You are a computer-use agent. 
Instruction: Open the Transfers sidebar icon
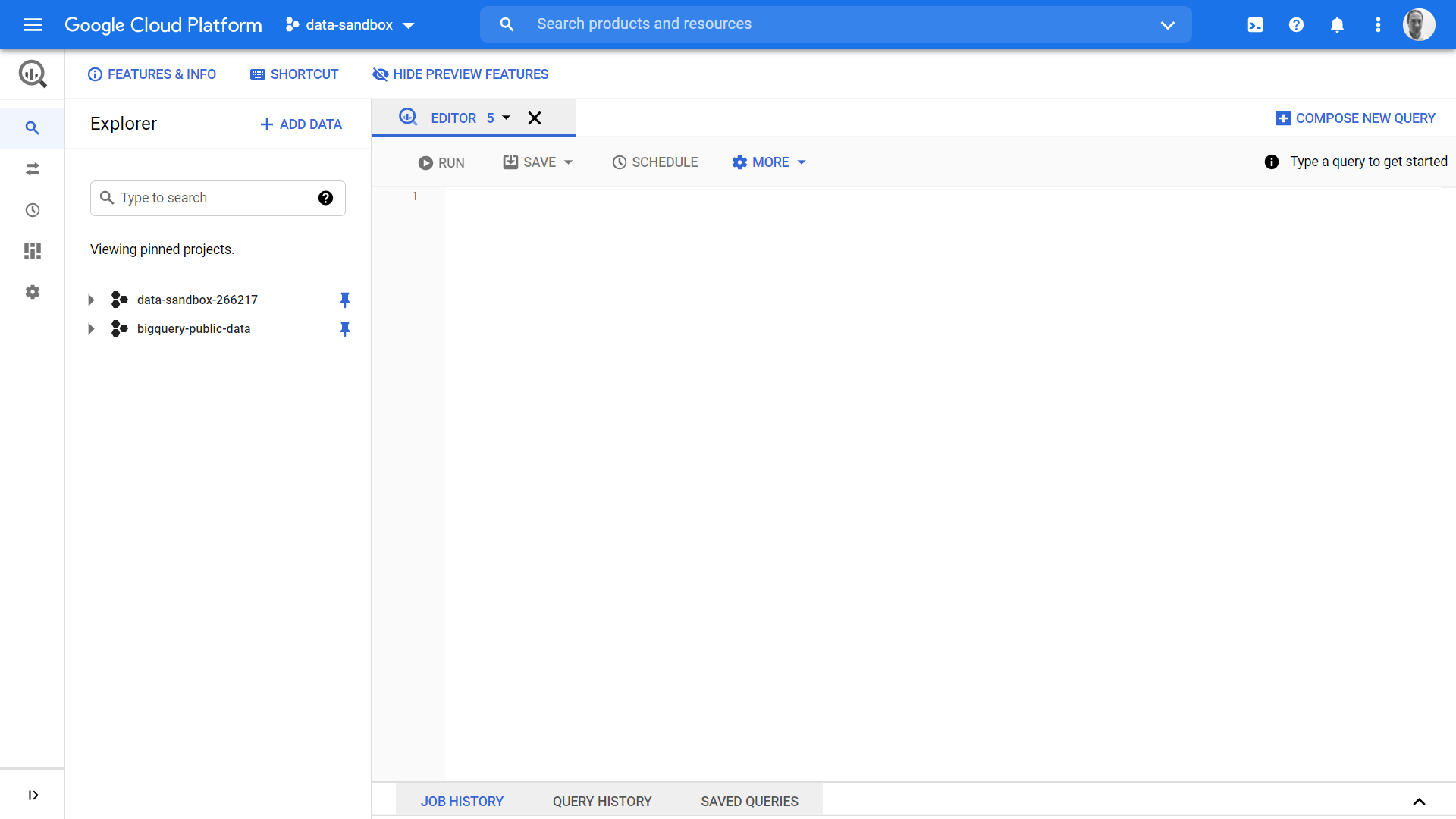click(x=33, y=169)
